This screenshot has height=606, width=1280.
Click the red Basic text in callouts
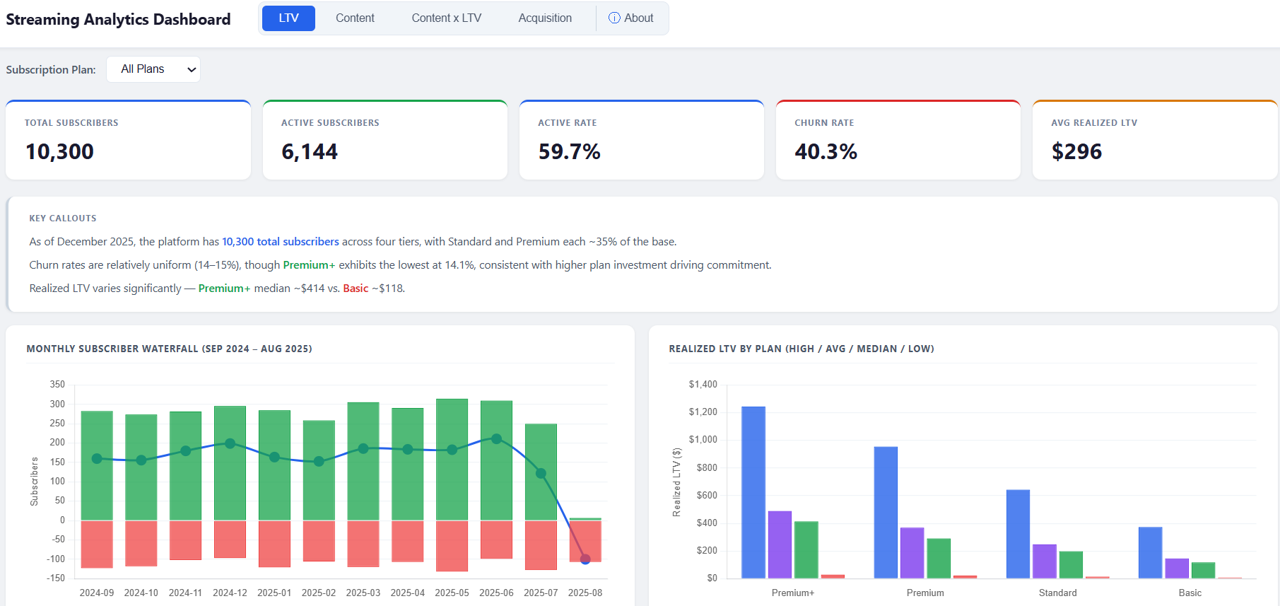click(x=355, y=288)
